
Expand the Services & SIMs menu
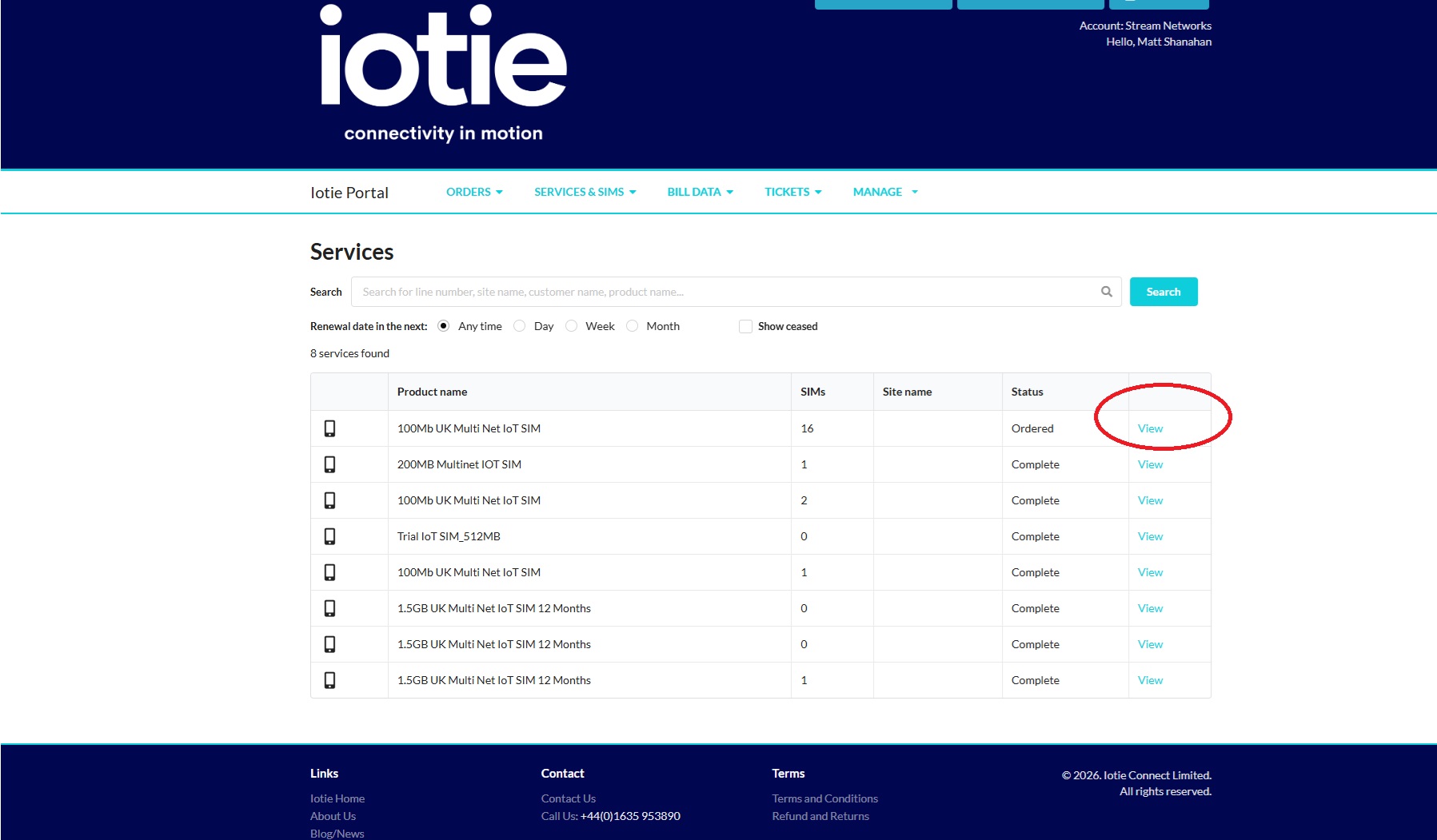tap(584, 192)
